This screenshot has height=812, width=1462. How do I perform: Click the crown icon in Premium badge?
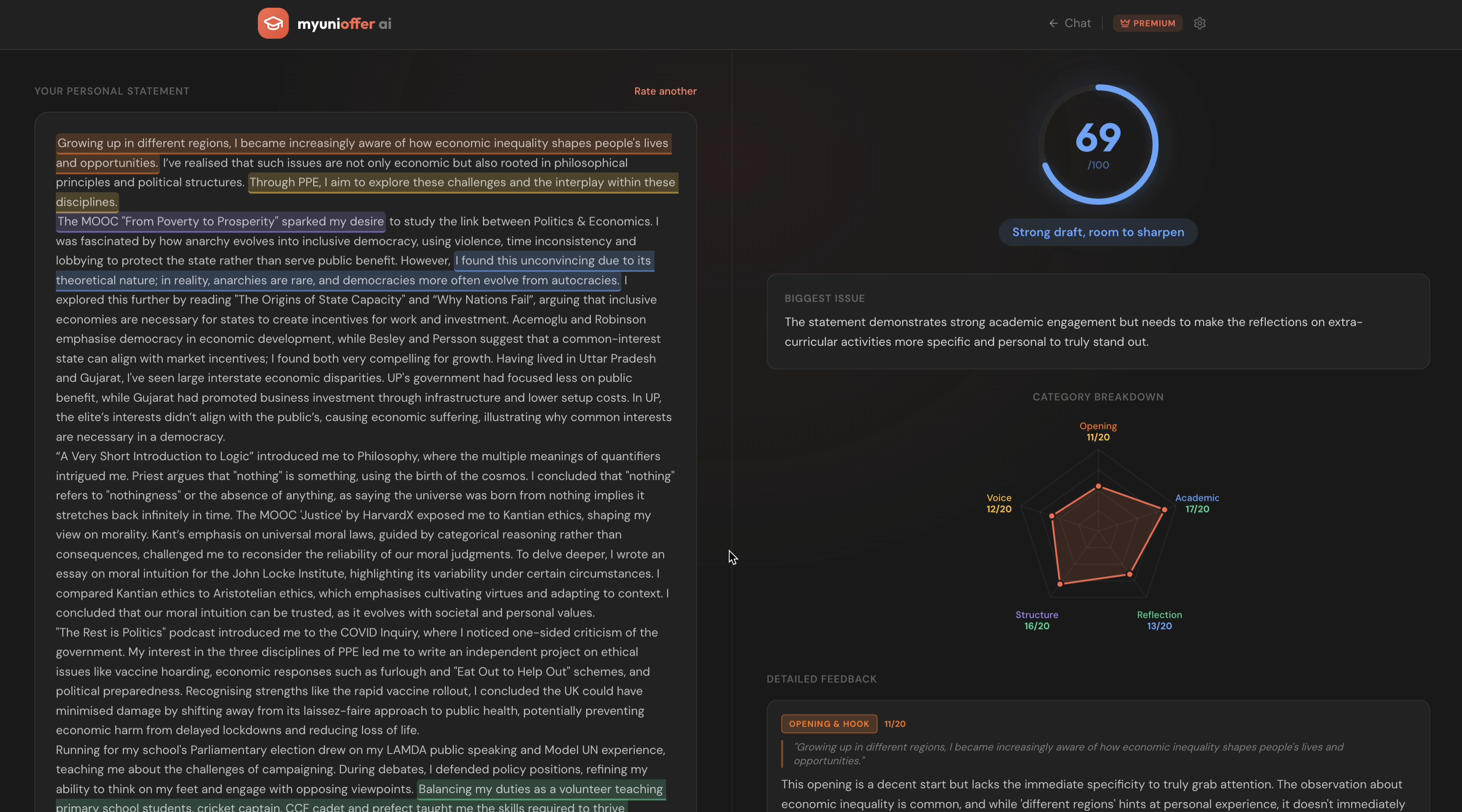pyautogui.click(x=1124, y=23)
